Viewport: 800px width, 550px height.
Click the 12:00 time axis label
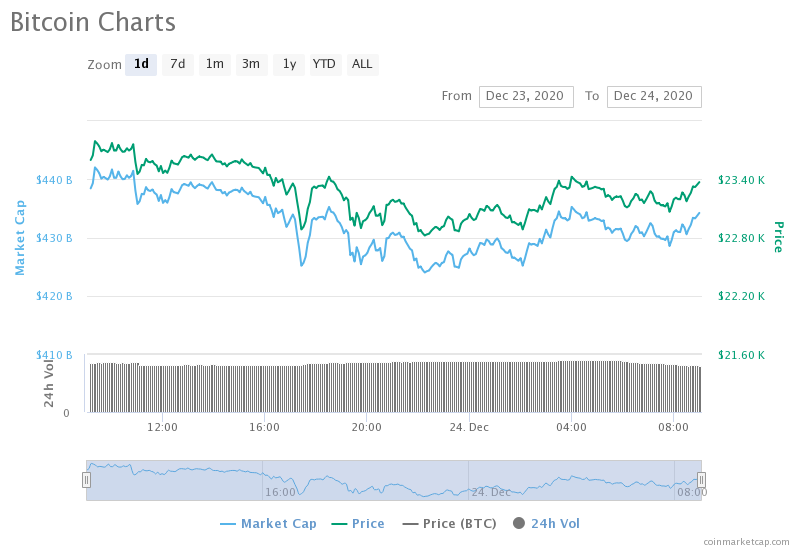tap(162, 427)
